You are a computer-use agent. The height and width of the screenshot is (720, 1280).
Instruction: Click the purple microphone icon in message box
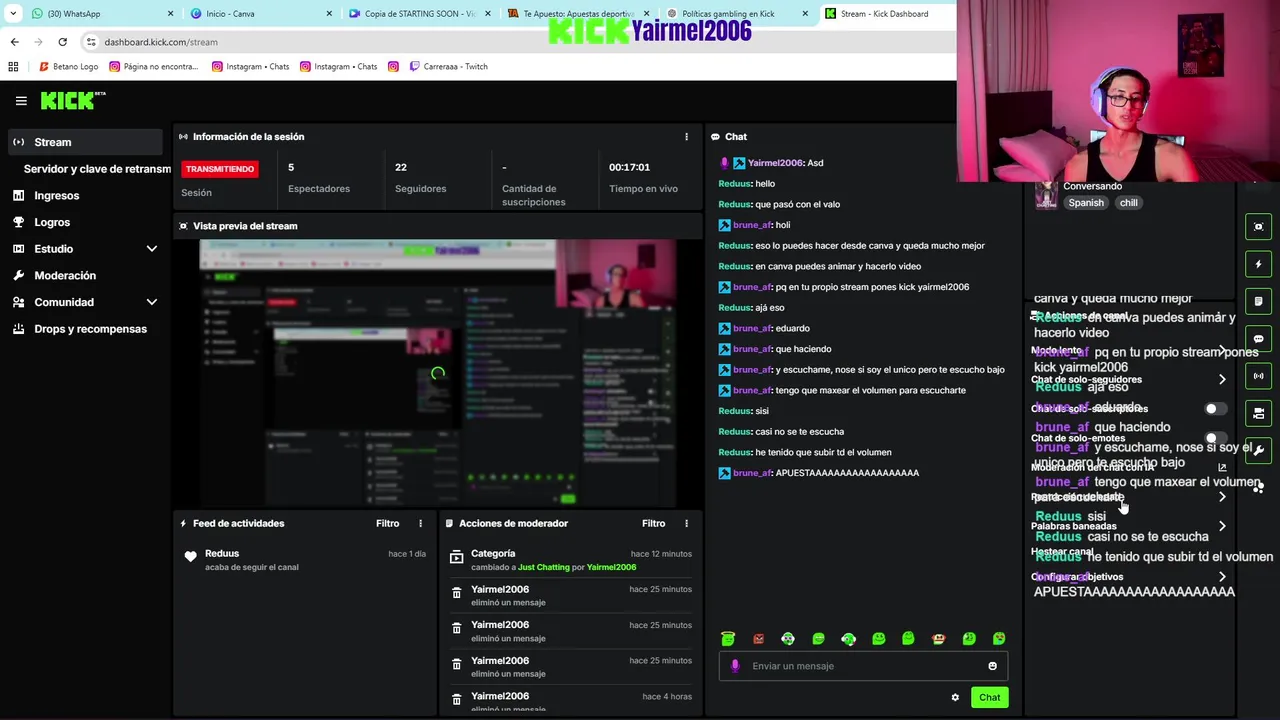pyautogui.click(x=735, y=666)
